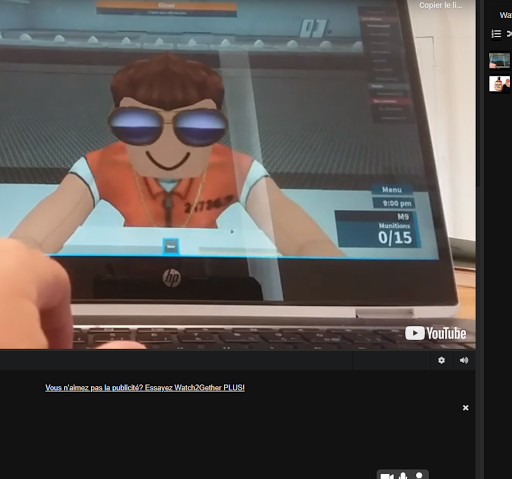
Task: Open the user profile icon
Action: click(x=419, y=475)
